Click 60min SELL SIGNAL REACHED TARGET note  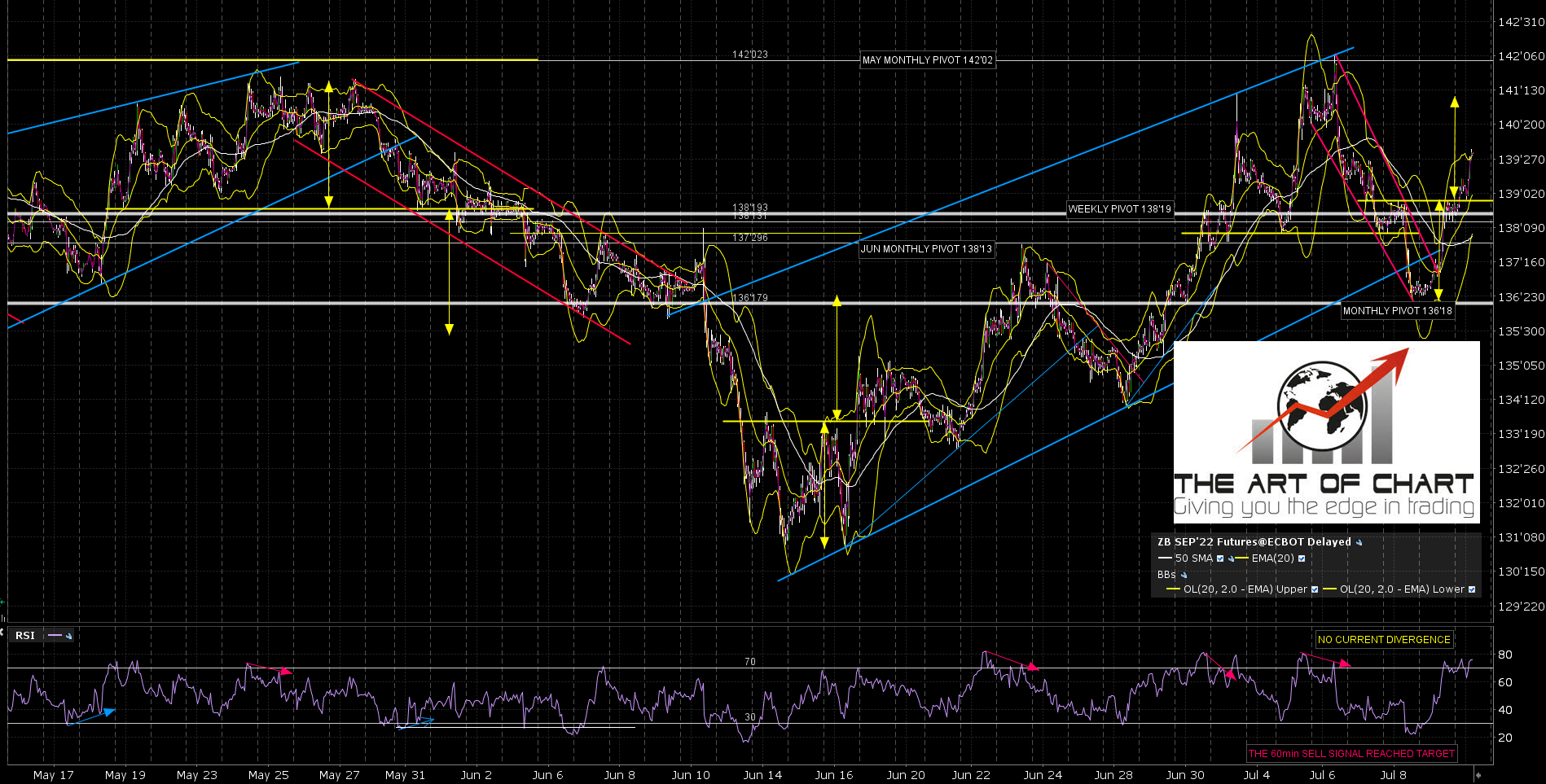(1351, 754)
